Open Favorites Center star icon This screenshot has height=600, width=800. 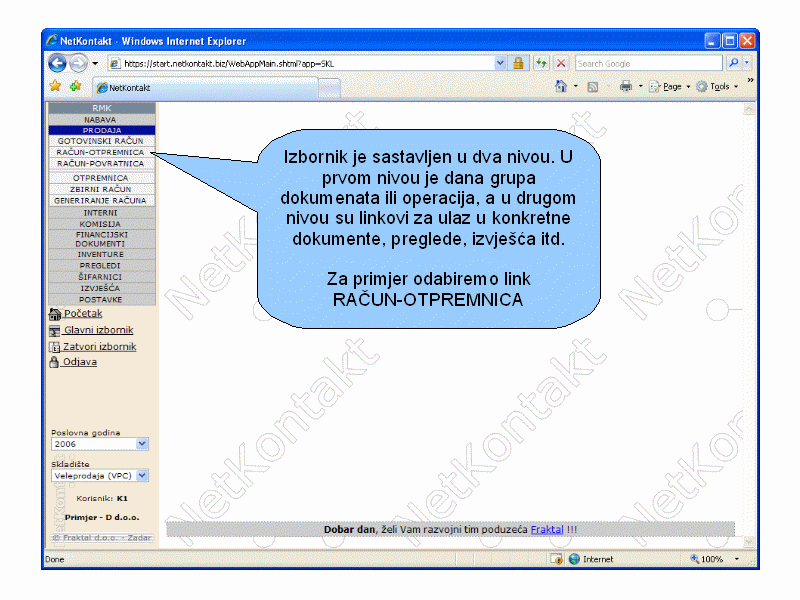coord(55,86)
